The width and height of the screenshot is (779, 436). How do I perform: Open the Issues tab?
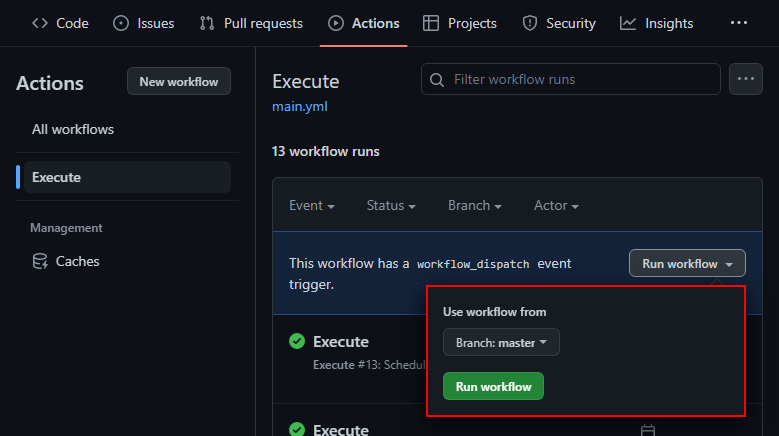click(144, 23)
